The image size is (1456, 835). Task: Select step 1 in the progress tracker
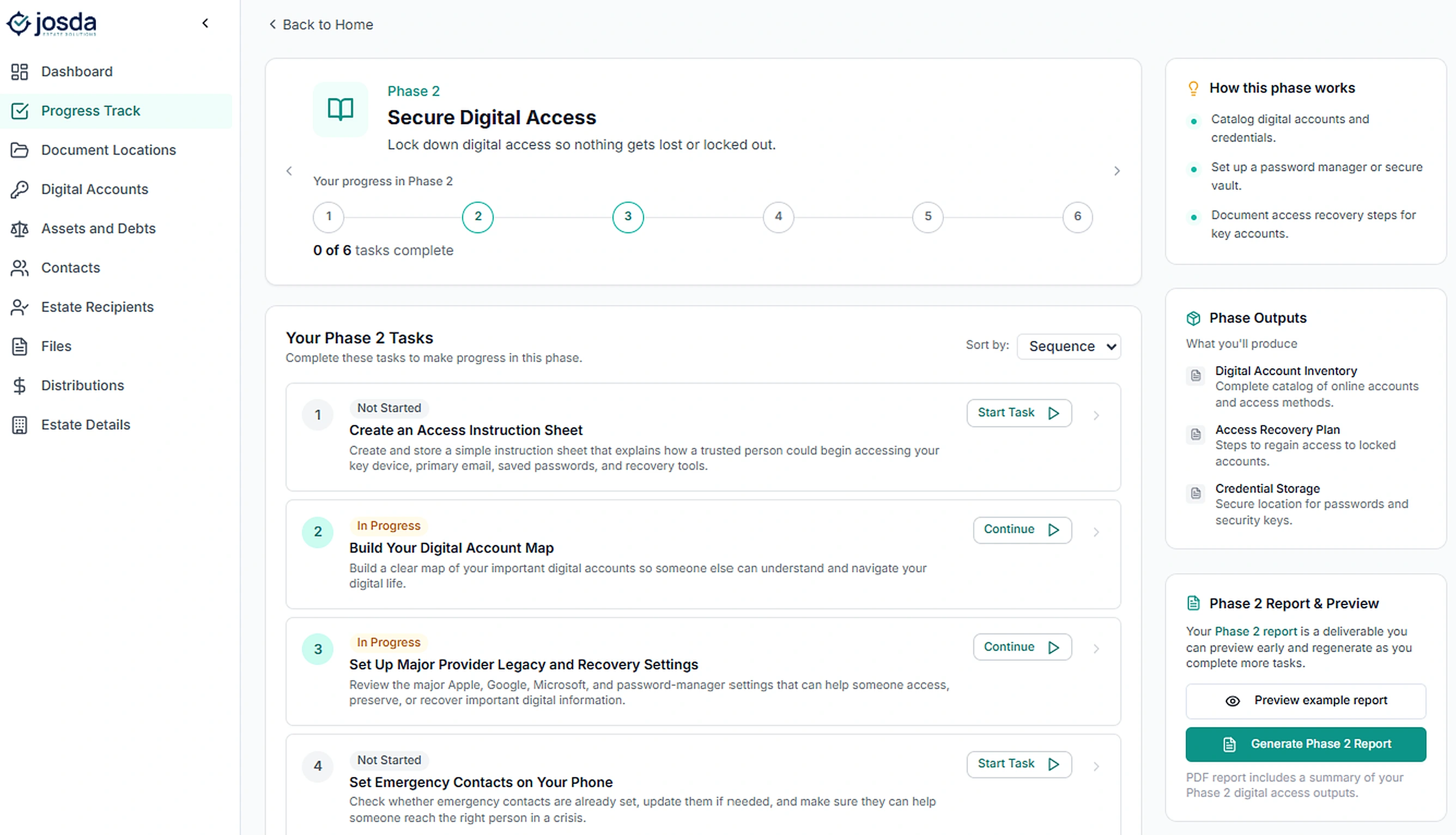329,217
